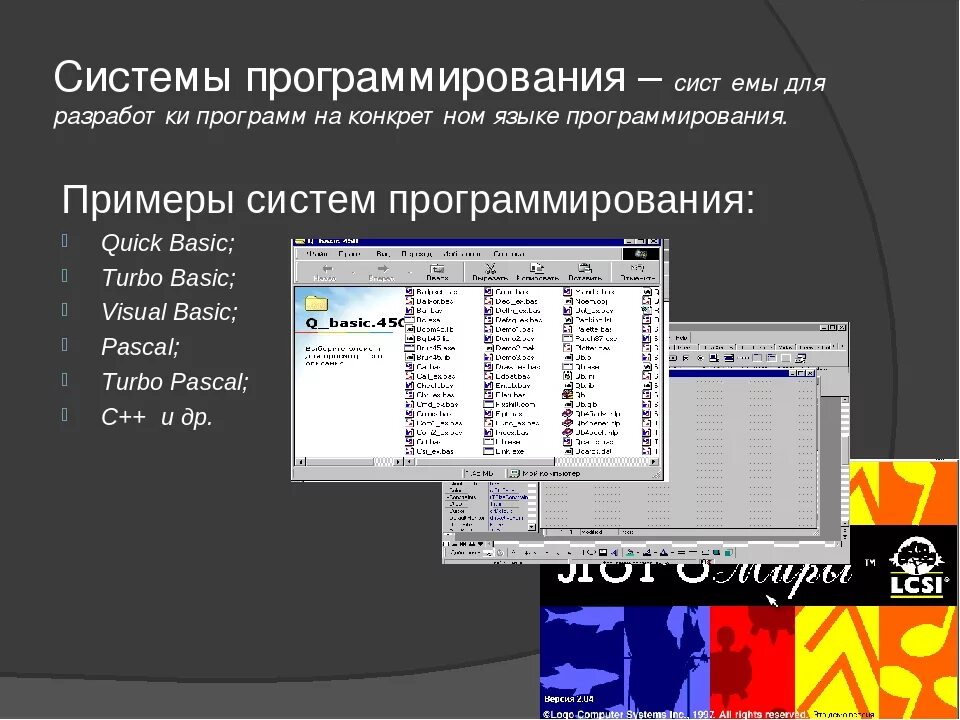This screenshot has height=720, width=960.
Task: Select the Brun45.lib file
Action: (x=428, y=357)
